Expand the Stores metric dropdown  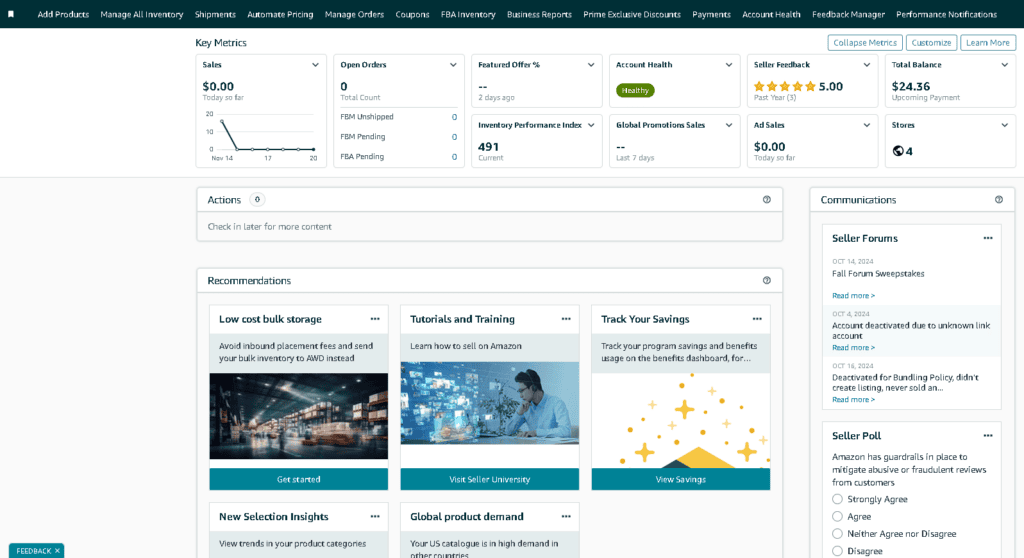(x=1004, y=125)
